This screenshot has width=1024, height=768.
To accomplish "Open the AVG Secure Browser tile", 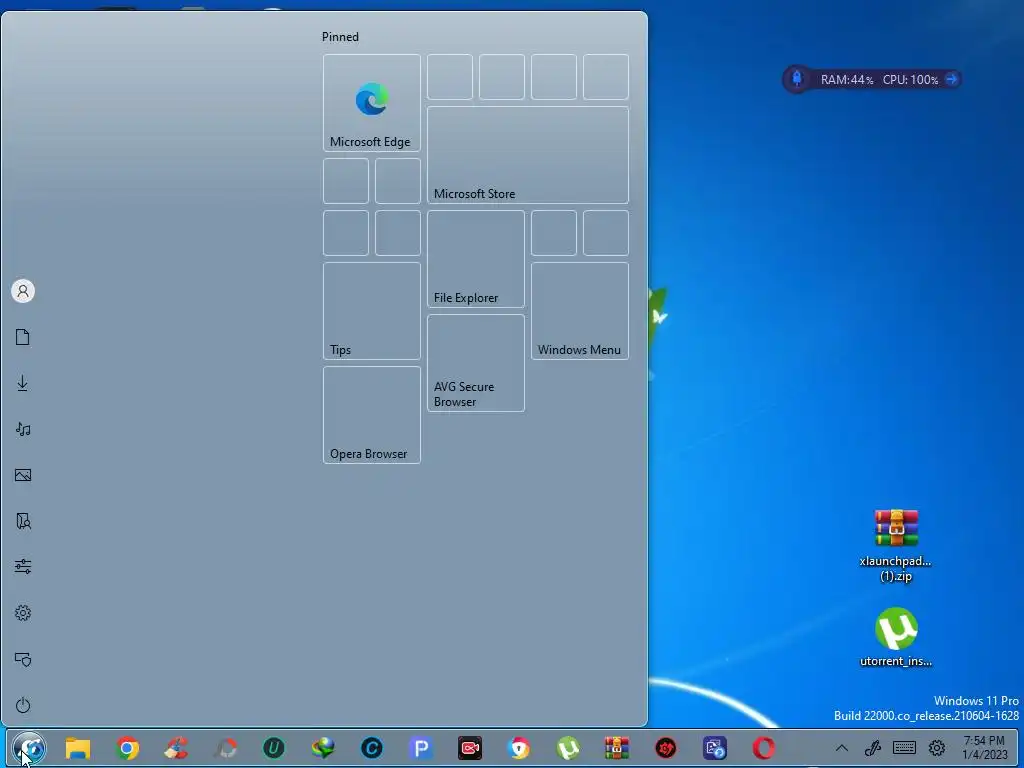I will [475, 363].
